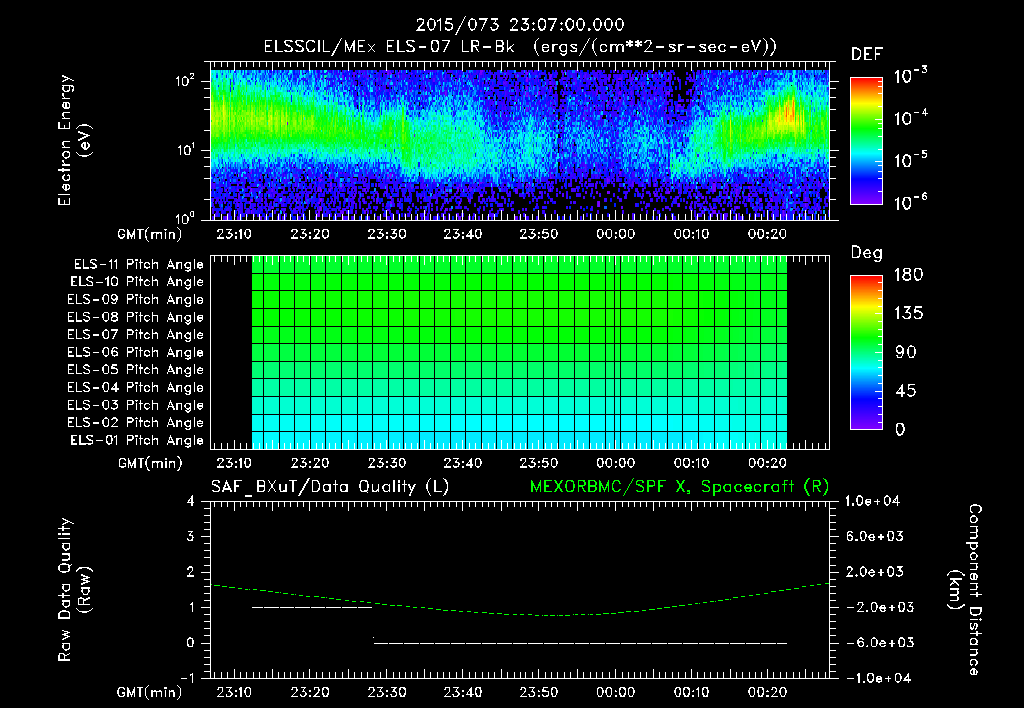Viewport: 1024px width, 708px height.
Task: Click the 135 value on Deg scale
Action: coord(908,313)
